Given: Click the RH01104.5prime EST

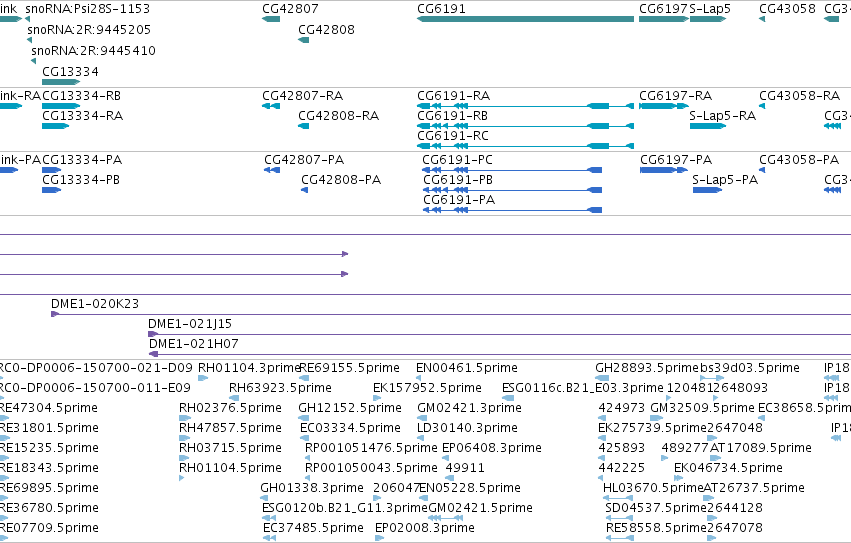Looking at the screenshot, I should tap(181, 478).
